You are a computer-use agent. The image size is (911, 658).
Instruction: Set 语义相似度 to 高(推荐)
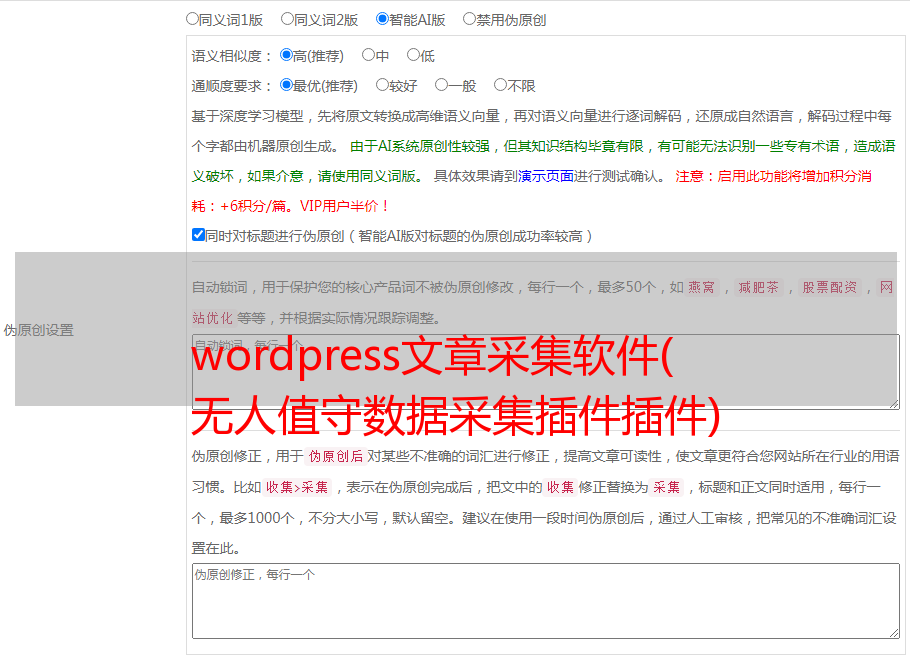pyautogui.click(x=286, y=55)
